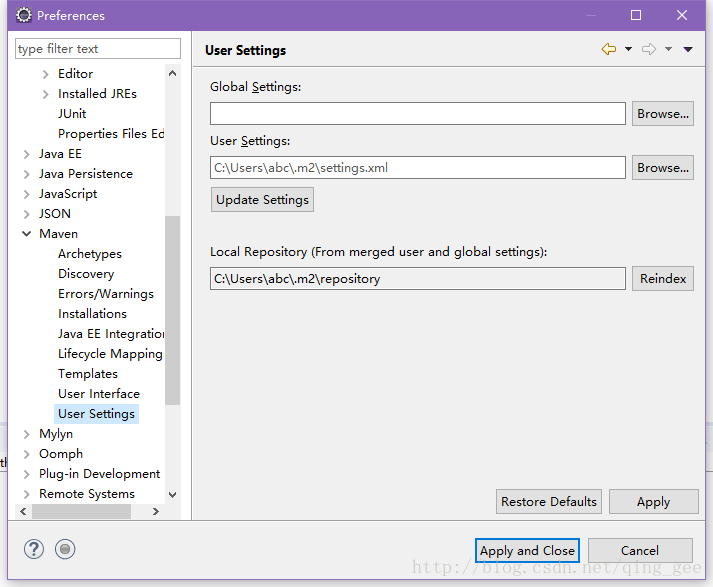Click the tree vertical scrollbar thumb

172,310
